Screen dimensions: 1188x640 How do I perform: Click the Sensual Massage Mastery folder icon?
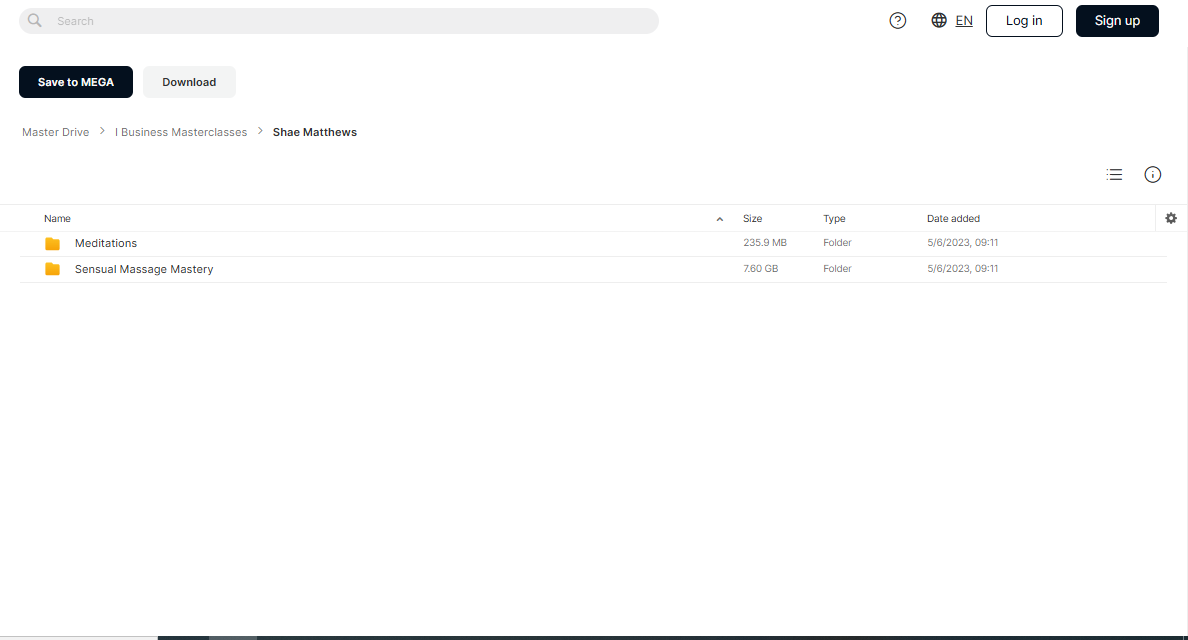pyautogui.click(x=52, y=269)
